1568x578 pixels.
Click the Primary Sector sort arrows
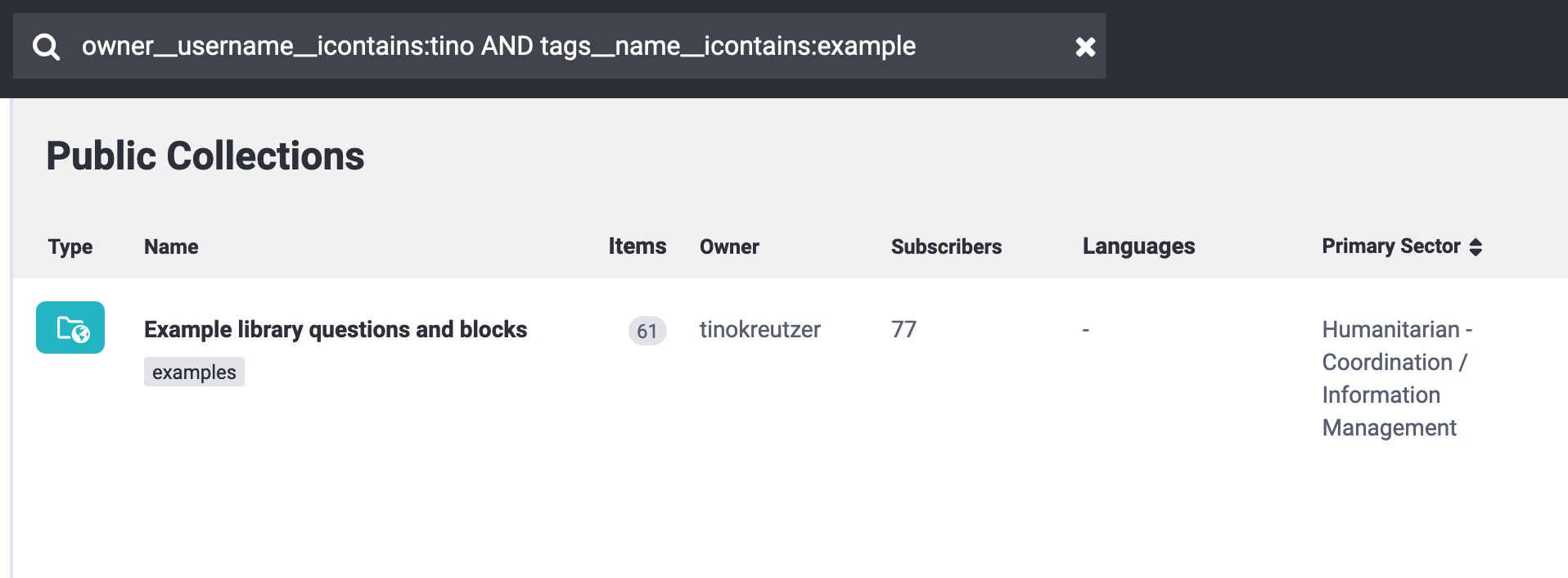[1476, 247]
